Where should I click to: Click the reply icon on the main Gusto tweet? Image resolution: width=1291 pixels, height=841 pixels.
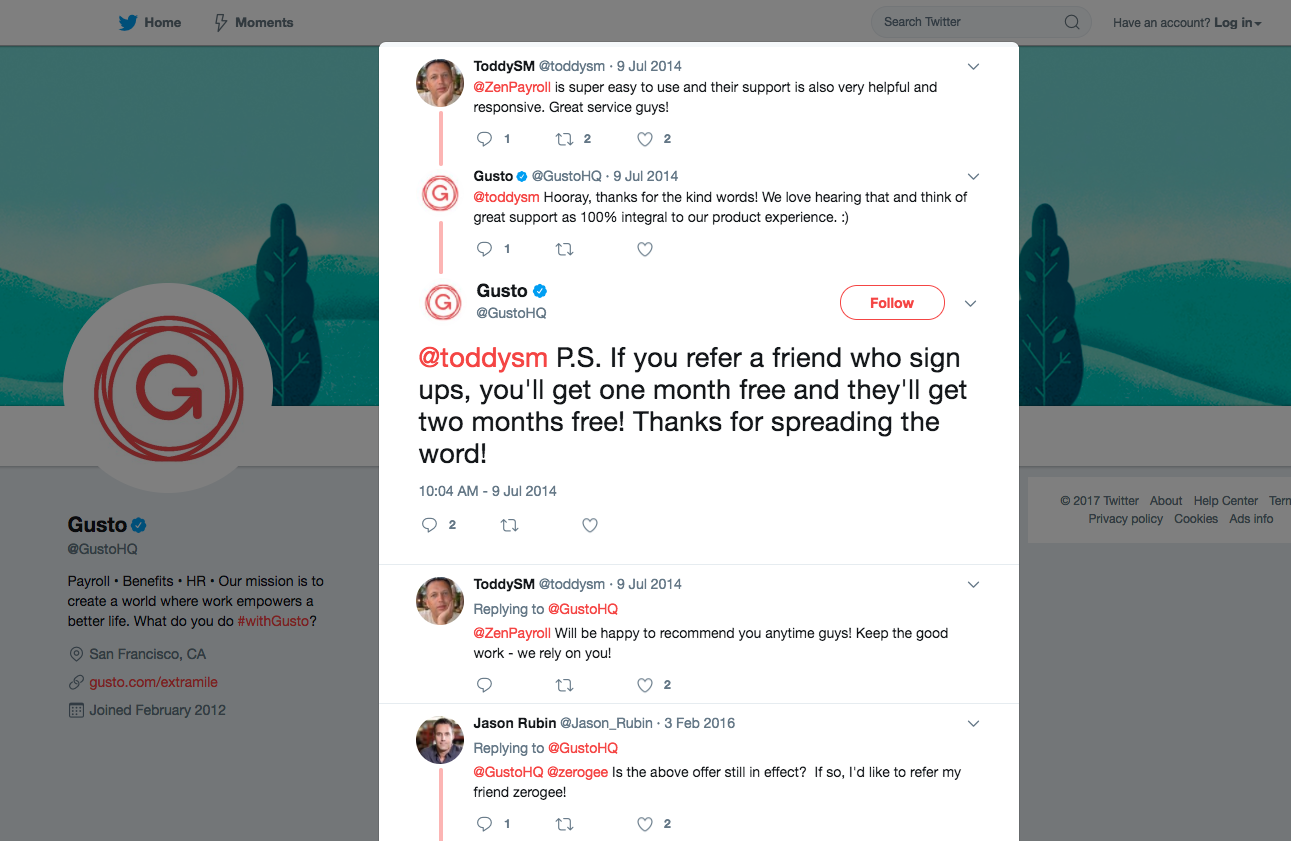pos(430,525)
